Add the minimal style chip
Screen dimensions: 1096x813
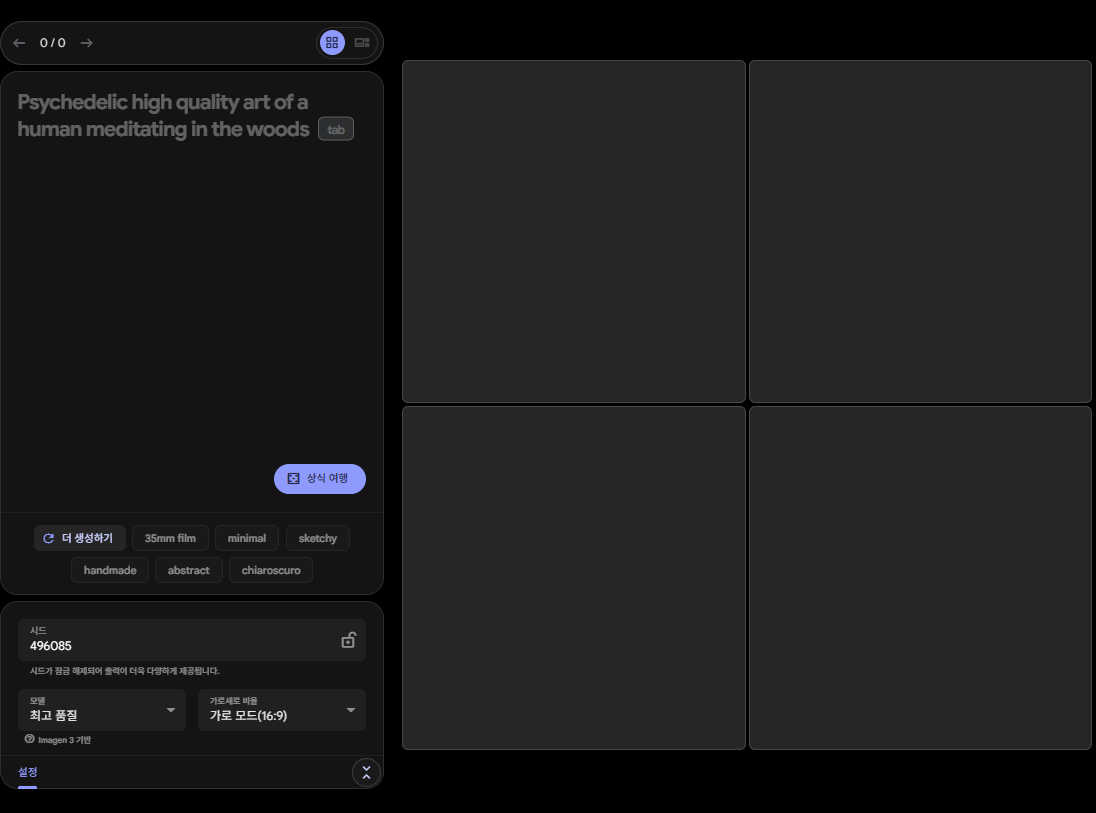[247, 538]
